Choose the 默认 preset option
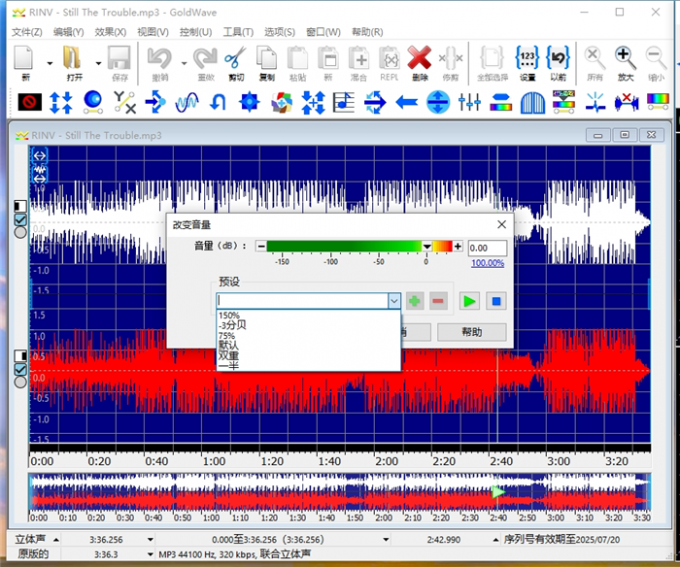This screenshot has width=680, height=567. coord(308,346)
